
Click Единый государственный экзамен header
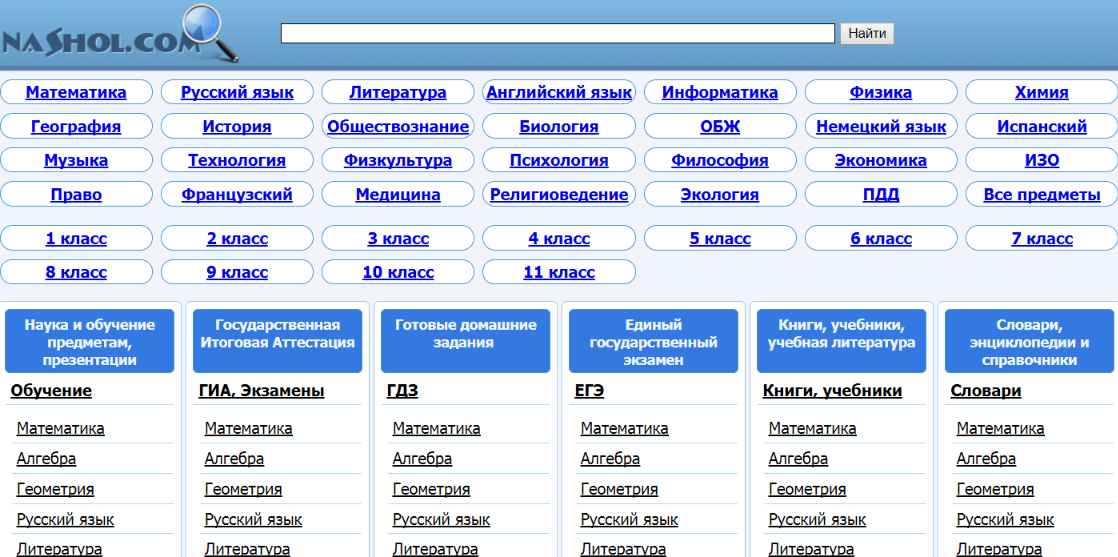[654, 341]
